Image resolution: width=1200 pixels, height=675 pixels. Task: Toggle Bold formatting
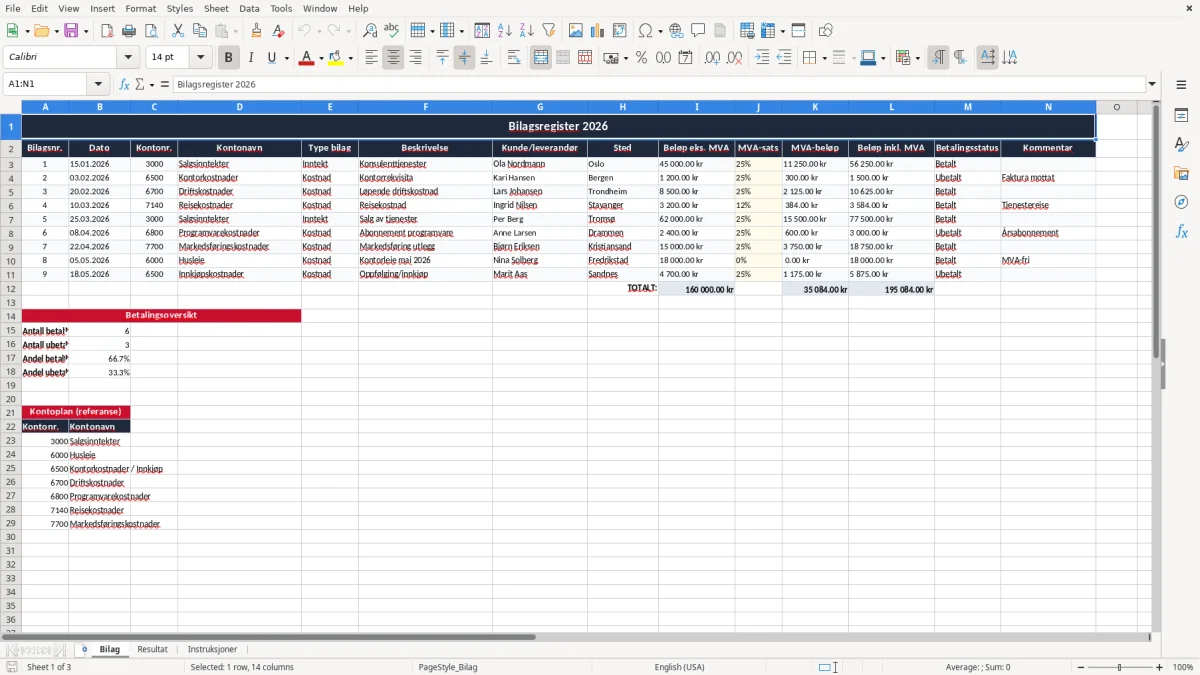point(228,58)
